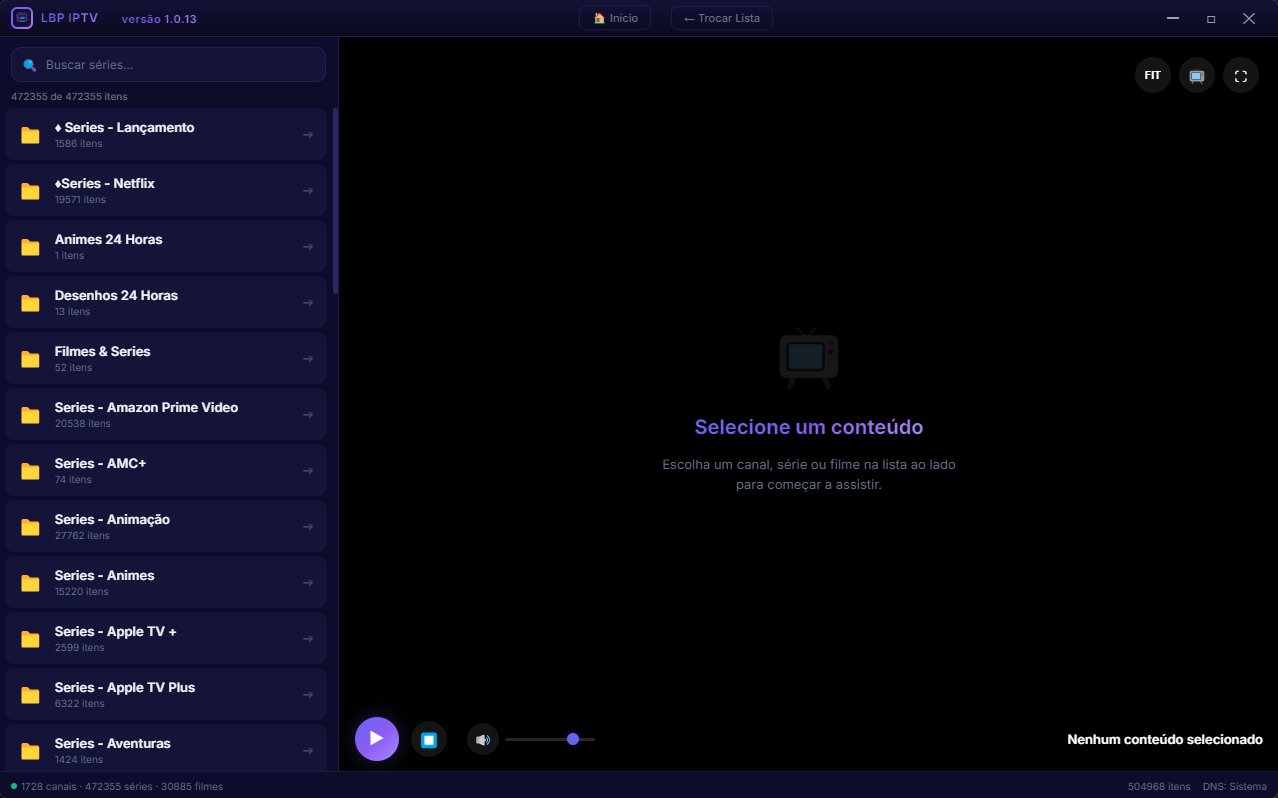The height and width of the screenshot is (798, 1278).
Task: Mute audio using the speaker icon
Action: point(483,740)
